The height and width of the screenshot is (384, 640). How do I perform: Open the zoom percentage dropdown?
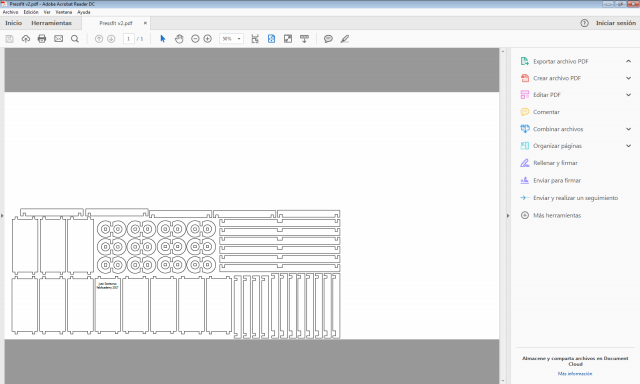(239, 39)
